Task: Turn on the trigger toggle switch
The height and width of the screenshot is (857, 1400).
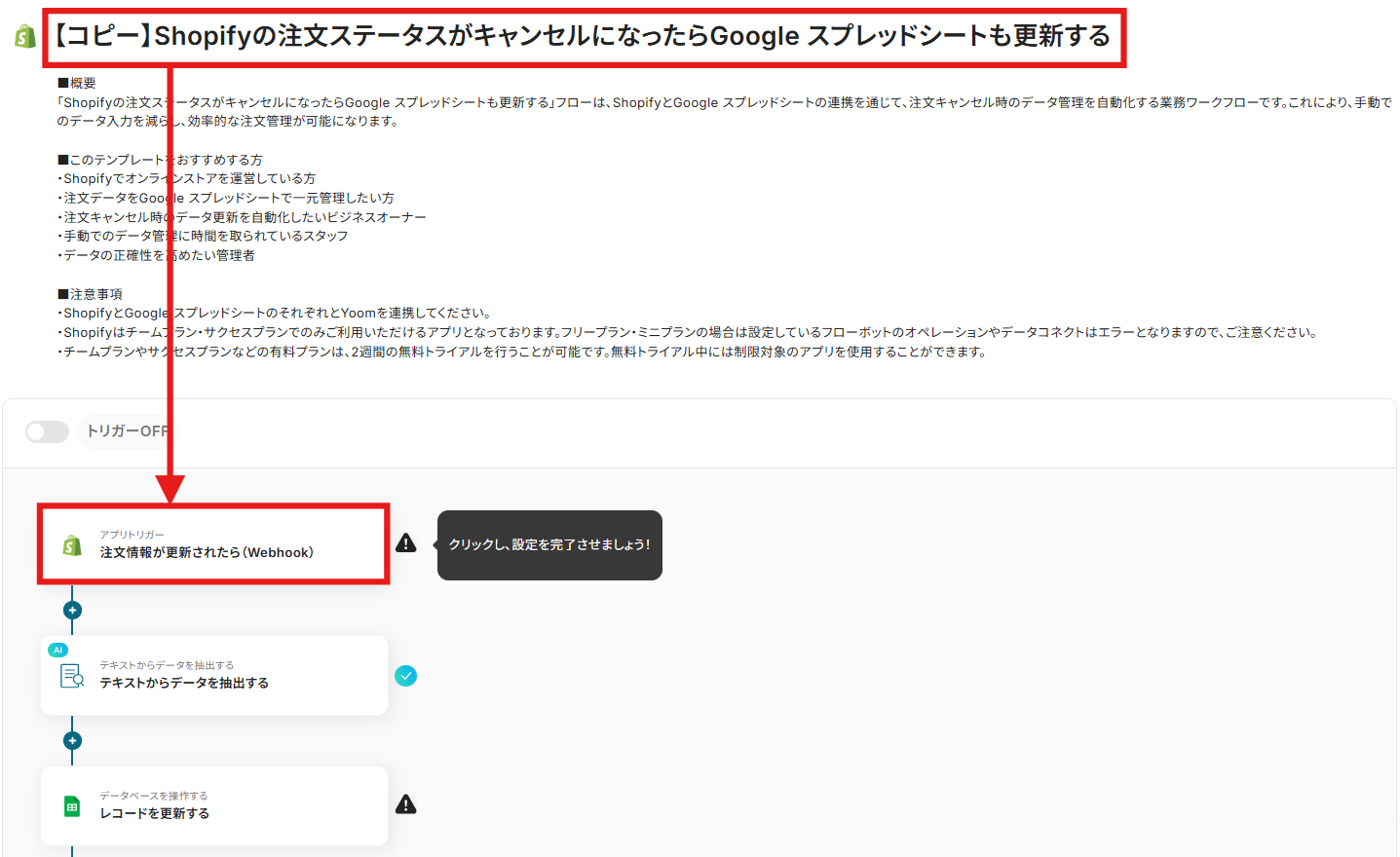Action: (x=47, y=431)
